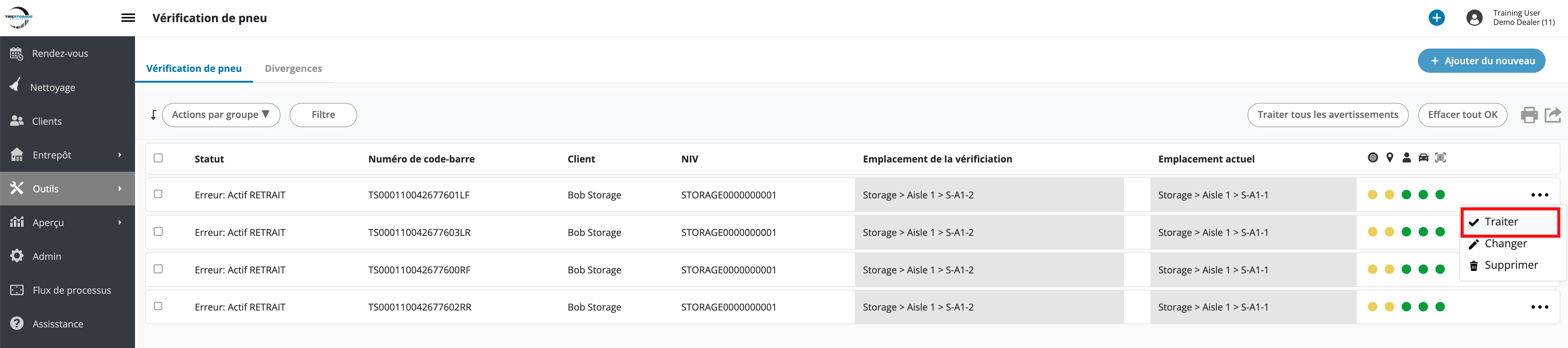The width and height of the screenshot is (1568, 348).
Task: Check the TS000110042677601LF row checkbox
Action: coord(158,194)
